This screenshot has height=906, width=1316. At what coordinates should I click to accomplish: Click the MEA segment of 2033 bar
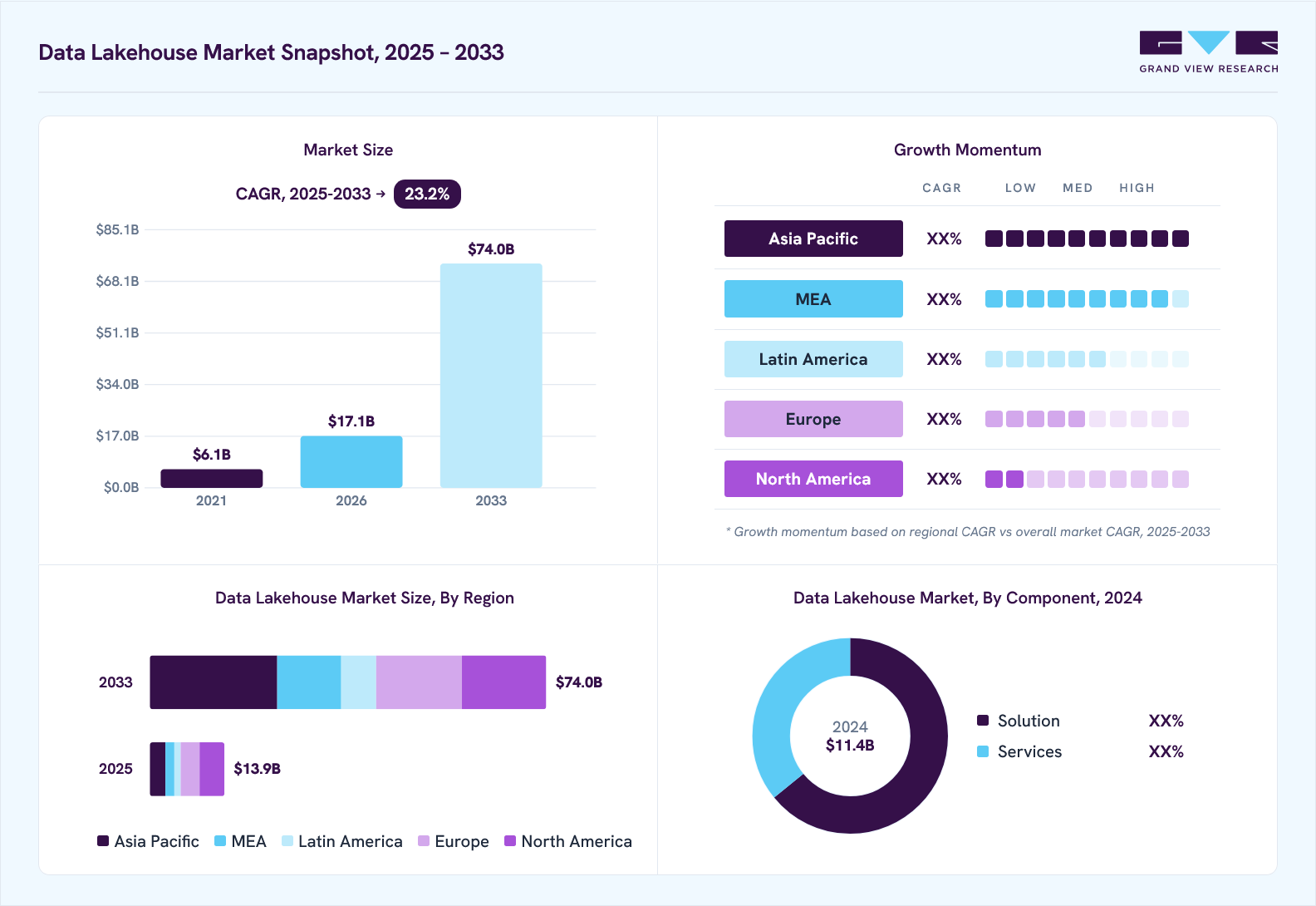[309, 682]
